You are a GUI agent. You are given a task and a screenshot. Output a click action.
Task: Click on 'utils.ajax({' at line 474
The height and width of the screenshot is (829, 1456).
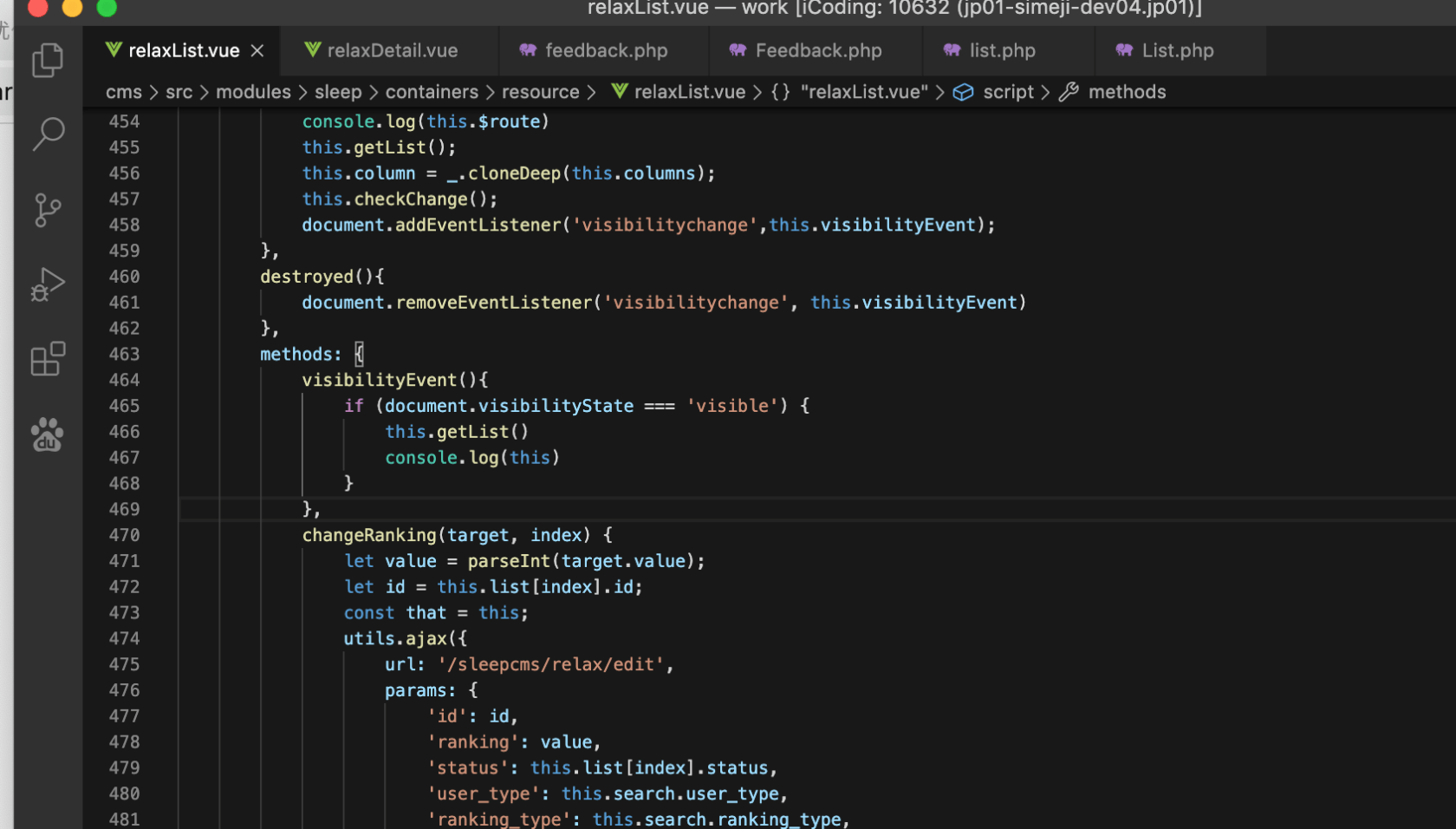coord(406,638)
